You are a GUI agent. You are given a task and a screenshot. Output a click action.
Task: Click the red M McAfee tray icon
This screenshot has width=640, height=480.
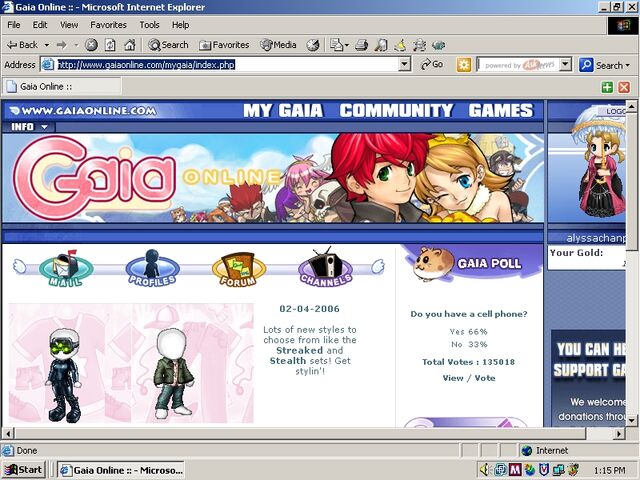pyautogui.click(x=515, y=470)
